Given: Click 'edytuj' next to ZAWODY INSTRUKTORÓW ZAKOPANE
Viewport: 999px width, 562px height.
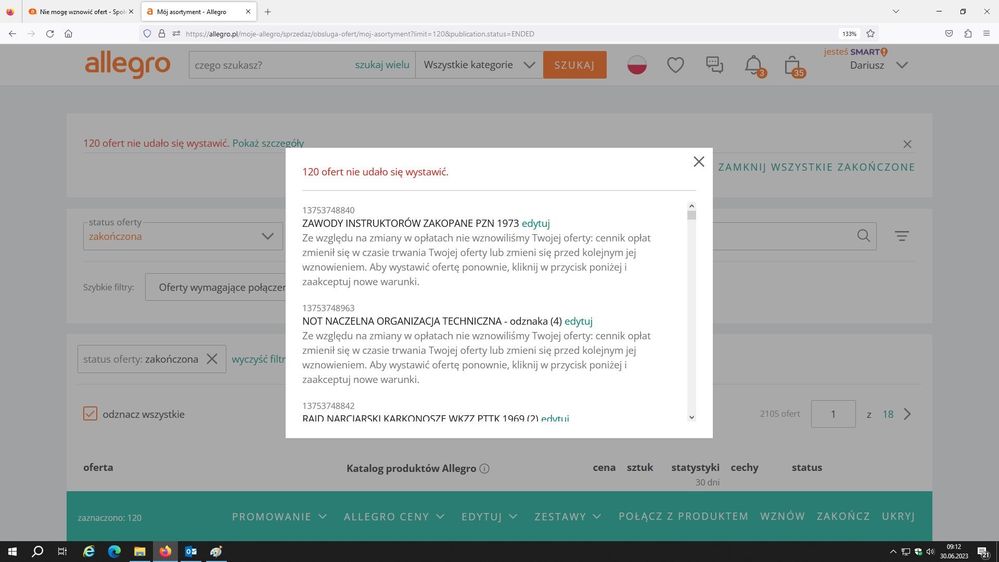Looking at the screenshot, I should click(x=535, y=223).
